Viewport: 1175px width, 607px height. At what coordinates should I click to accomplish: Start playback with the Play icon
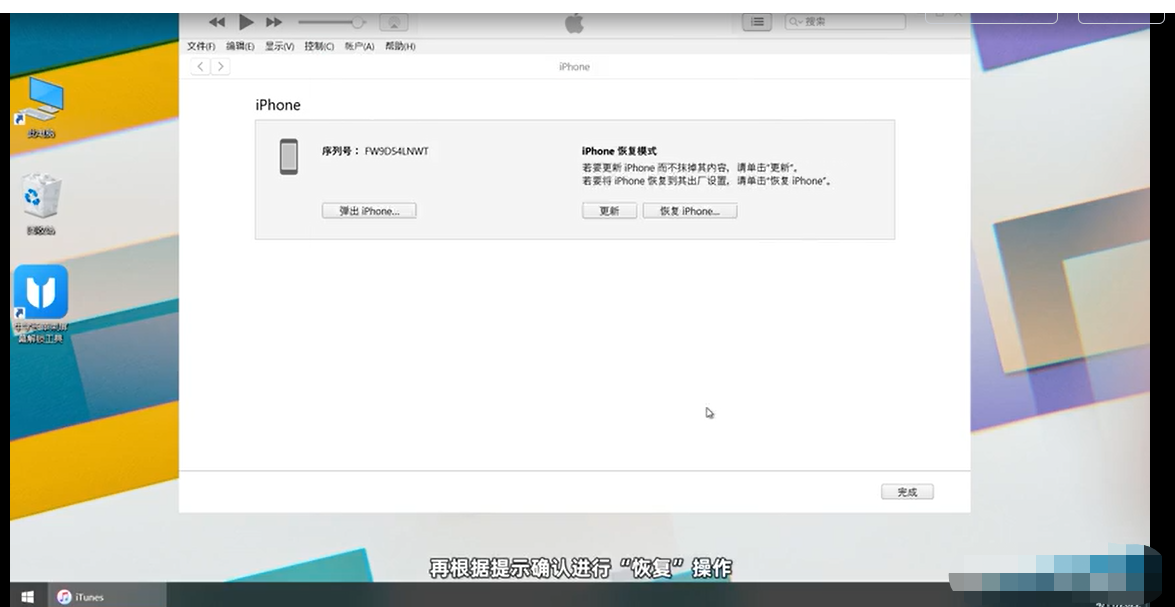[246, 22]
